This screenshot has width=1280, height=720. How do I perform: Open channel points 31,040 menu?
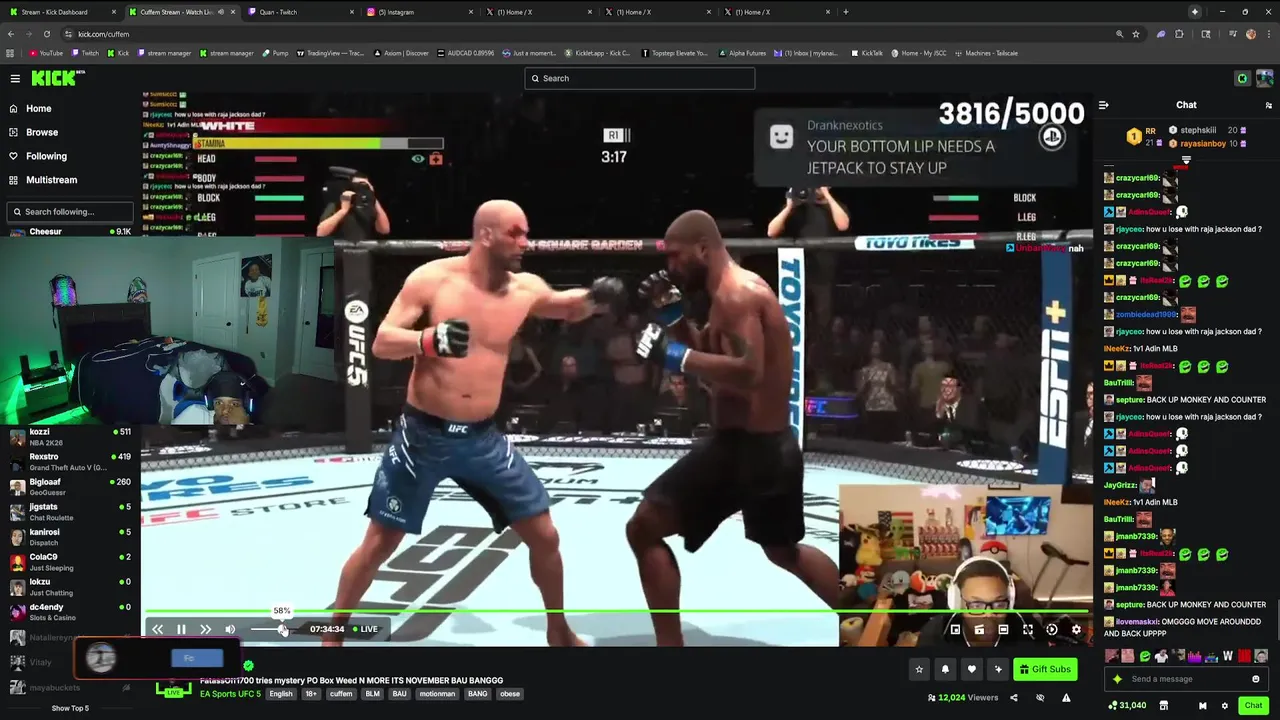pyautogui.click(x=1127, y=705)
